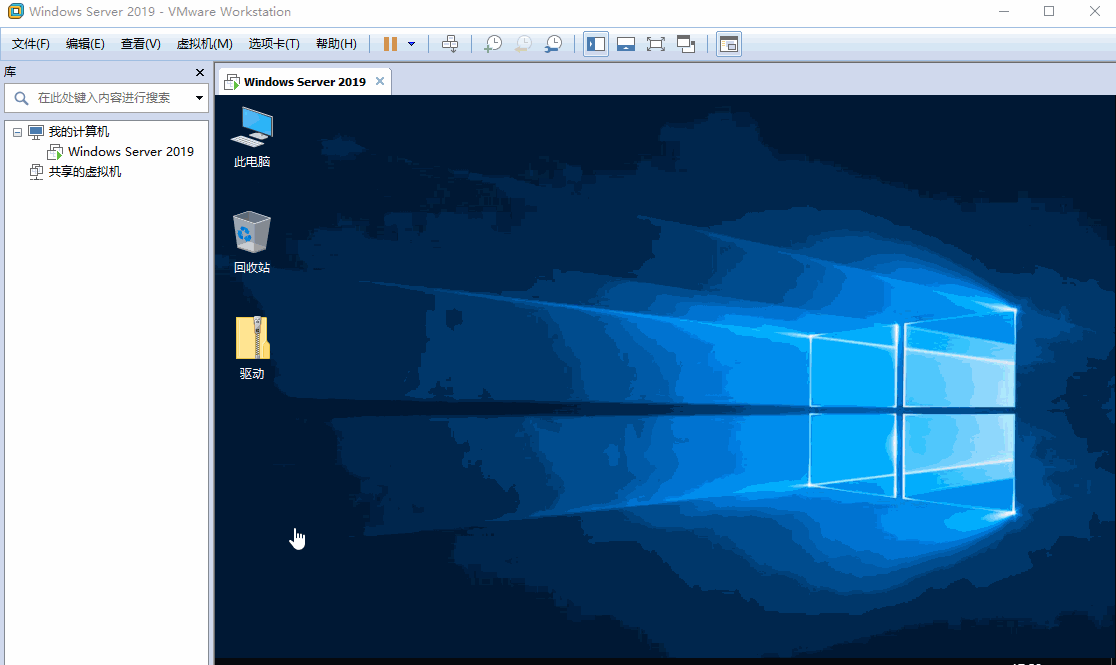Collapse the 我的计算机 tree node
1116x665 pixels.
tap(18, 132)
